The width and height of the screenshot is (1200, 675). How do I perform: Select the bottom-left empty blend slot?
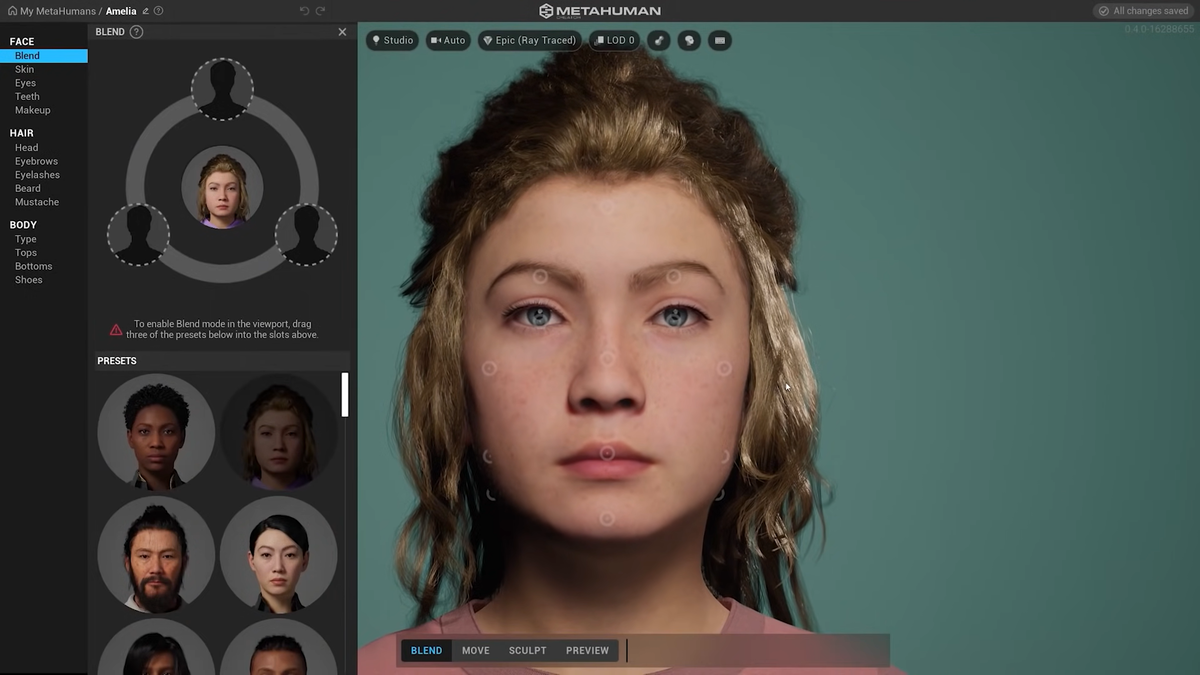(138, 235)
